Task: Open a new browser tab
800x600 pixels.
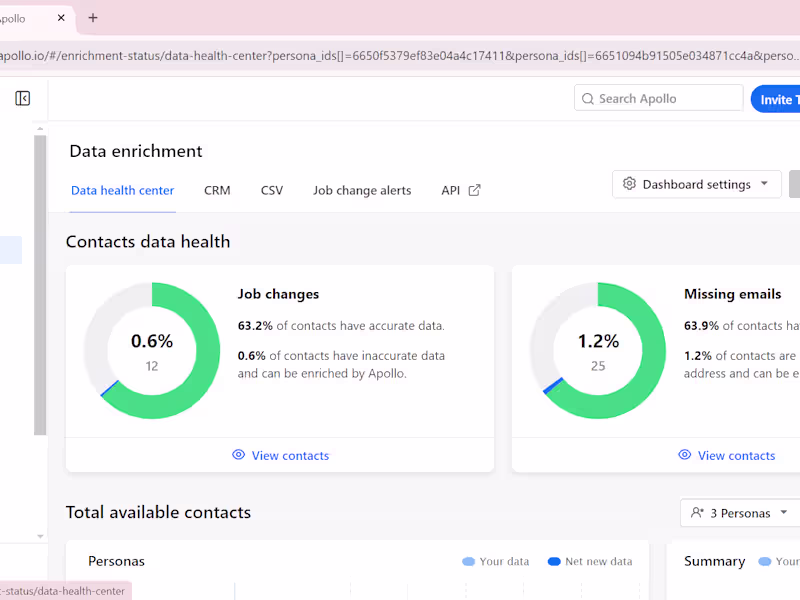Action: (x=93, y=18)
